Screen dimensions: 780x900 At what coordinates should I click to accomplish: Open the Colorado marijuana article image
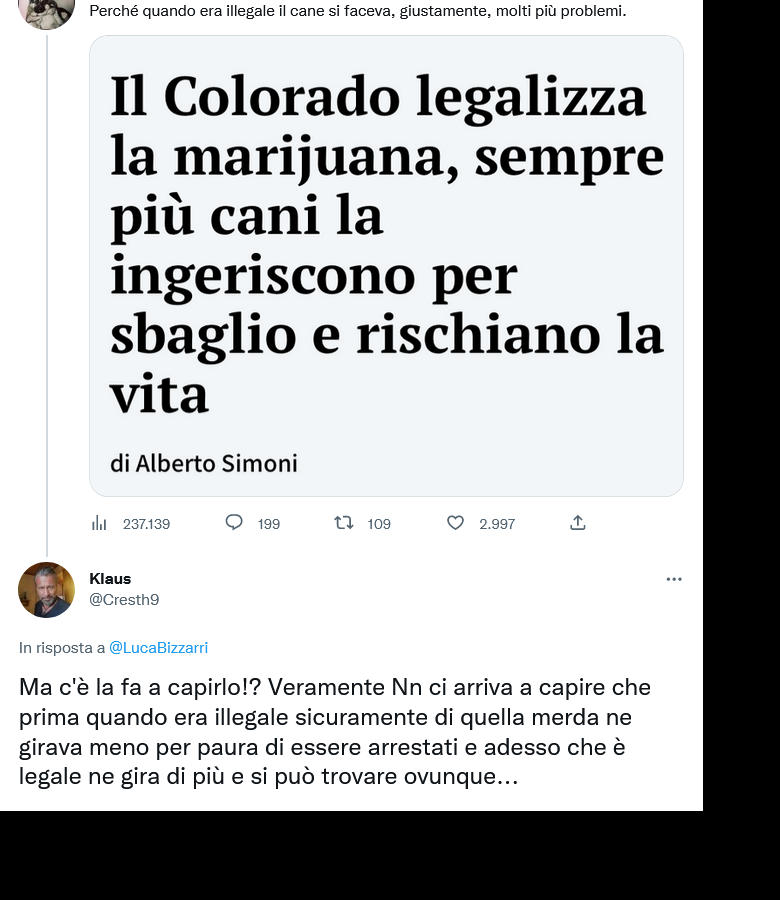[386, 266]
